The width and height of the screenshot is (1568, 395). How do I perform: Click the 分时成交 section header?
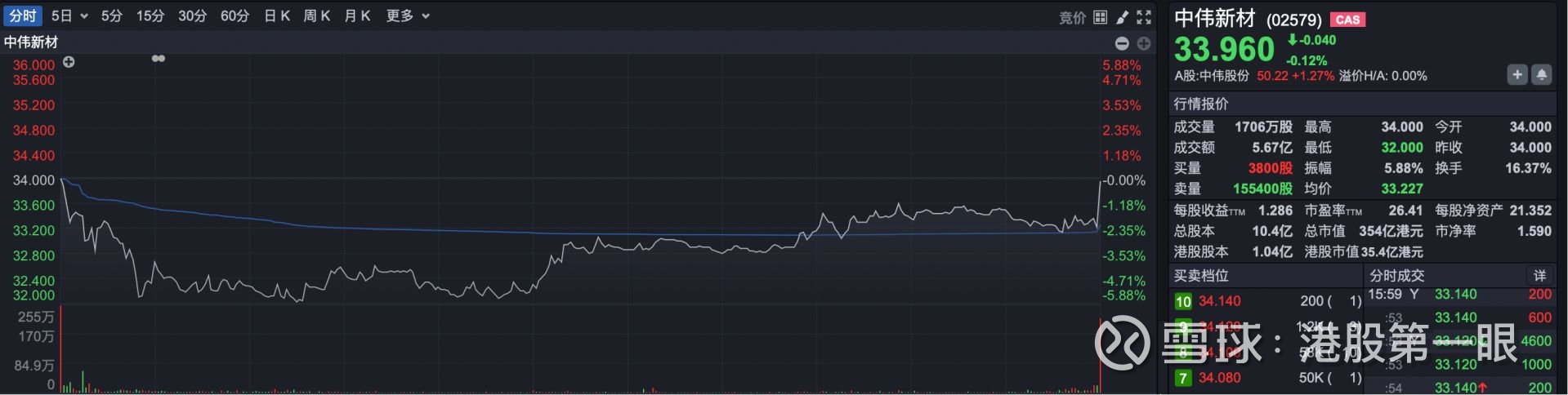click(1396, 275)
